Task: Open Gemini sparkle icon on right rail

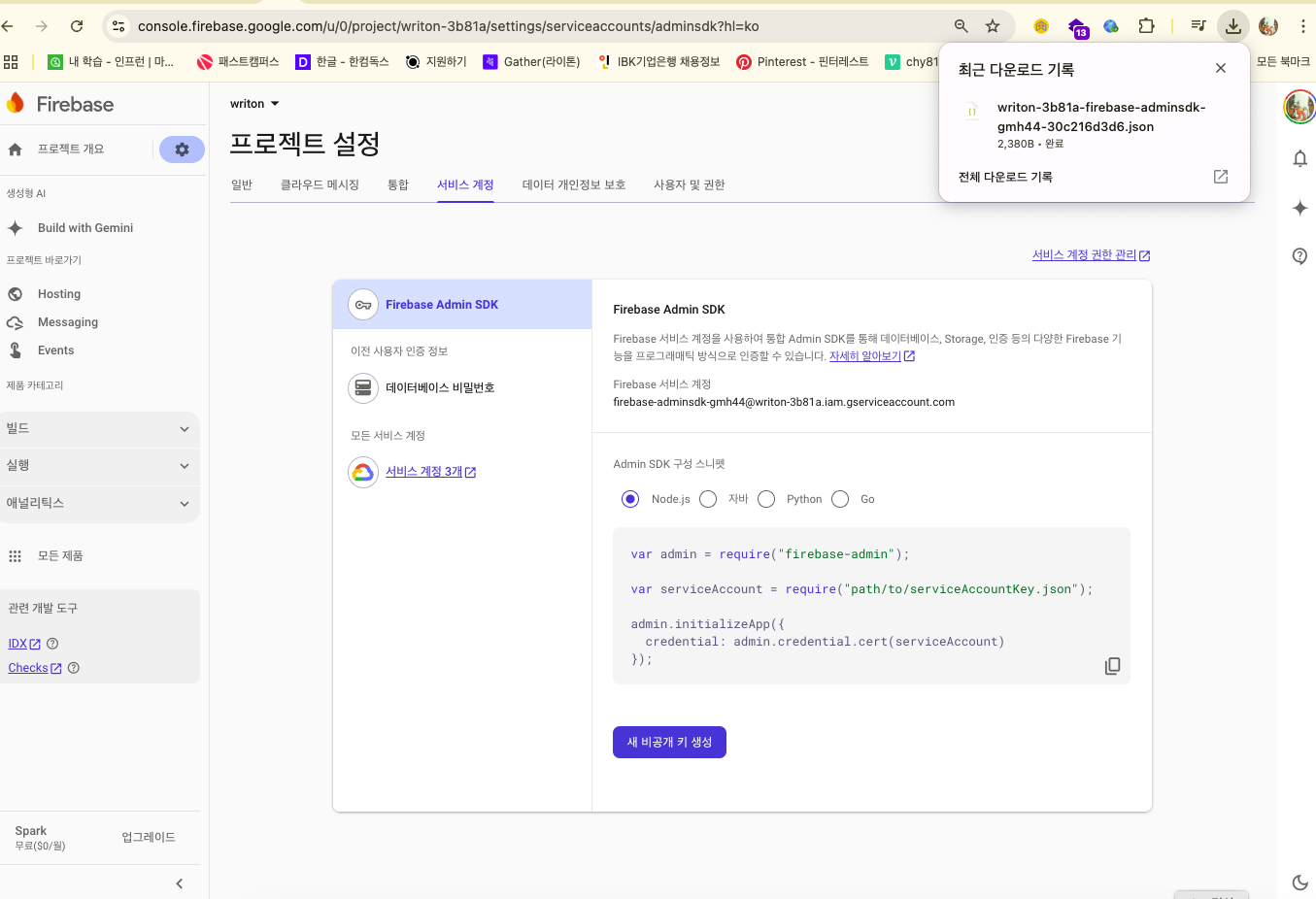Action: tap(1299, 208)
